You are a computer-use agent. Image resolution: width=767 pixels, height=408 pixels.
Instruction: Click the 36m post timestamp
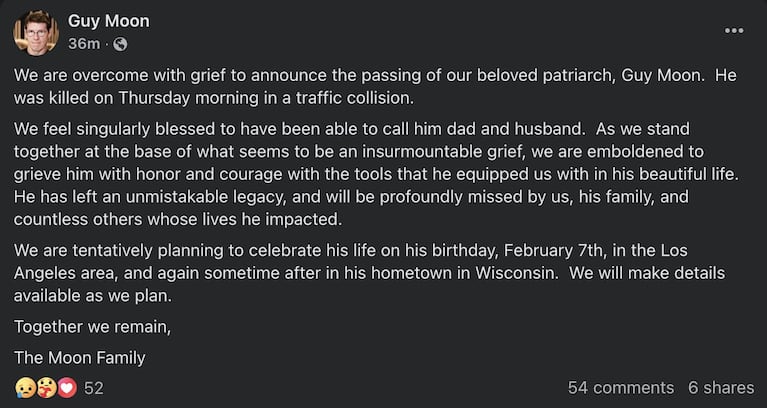tap(82, 44)
